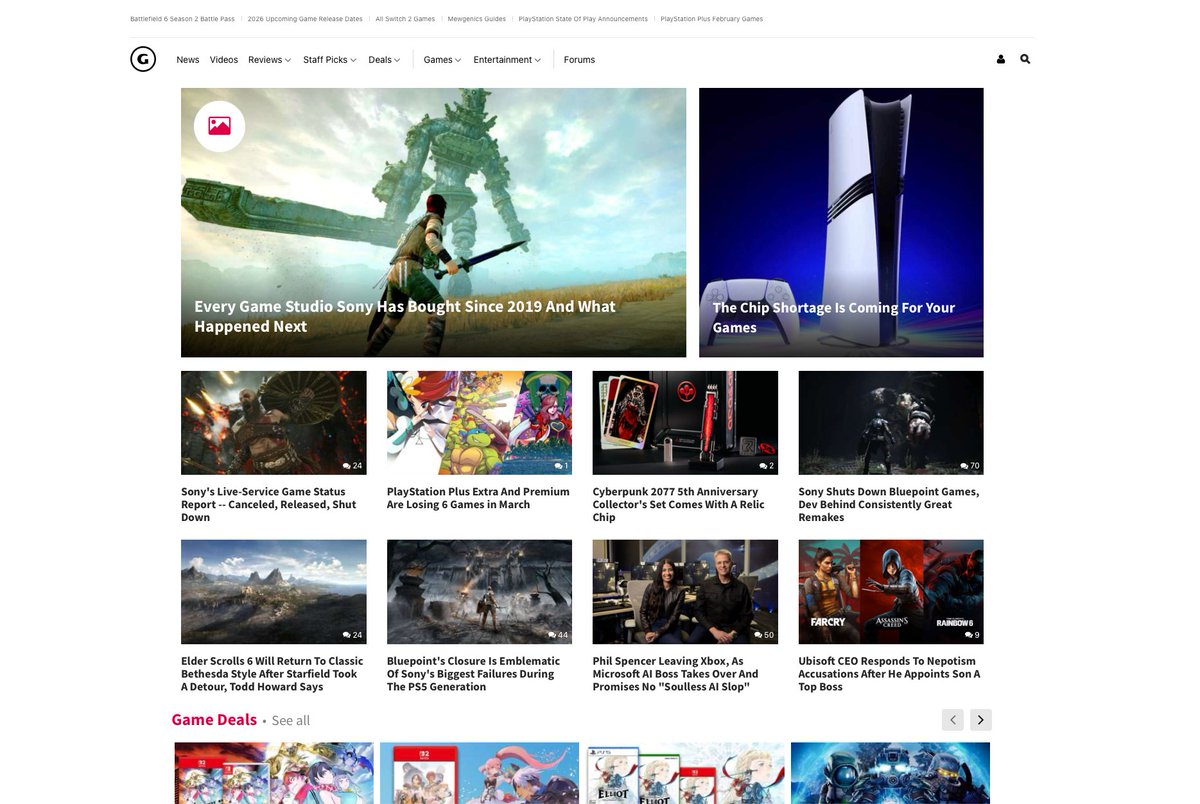This screenshot has height=804, width=1200.
Task: Open the Videos section
Action: (224, 60)
